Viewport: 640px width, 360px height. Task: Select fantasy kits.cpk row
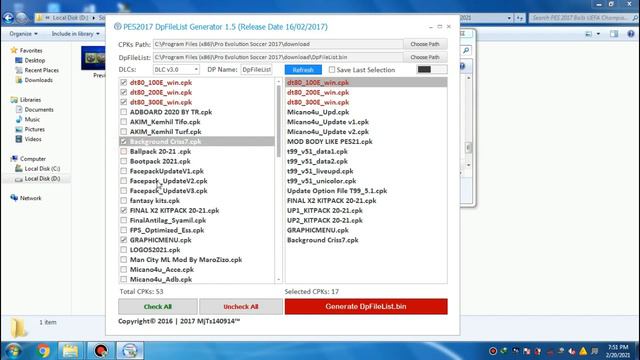tap(155, 200)
